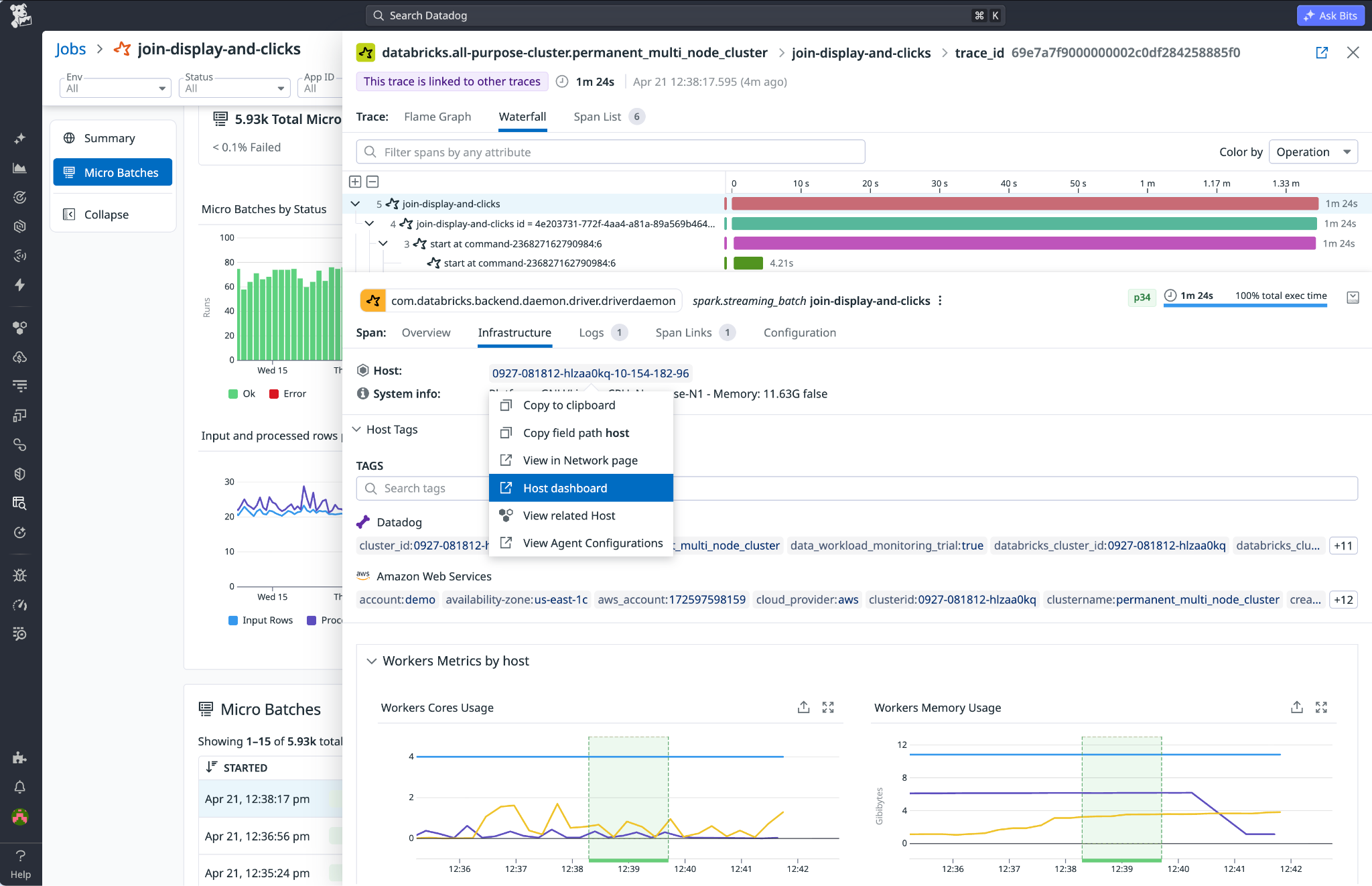
Task: Open the Logs span tab
Action: (x=602, y=332)
